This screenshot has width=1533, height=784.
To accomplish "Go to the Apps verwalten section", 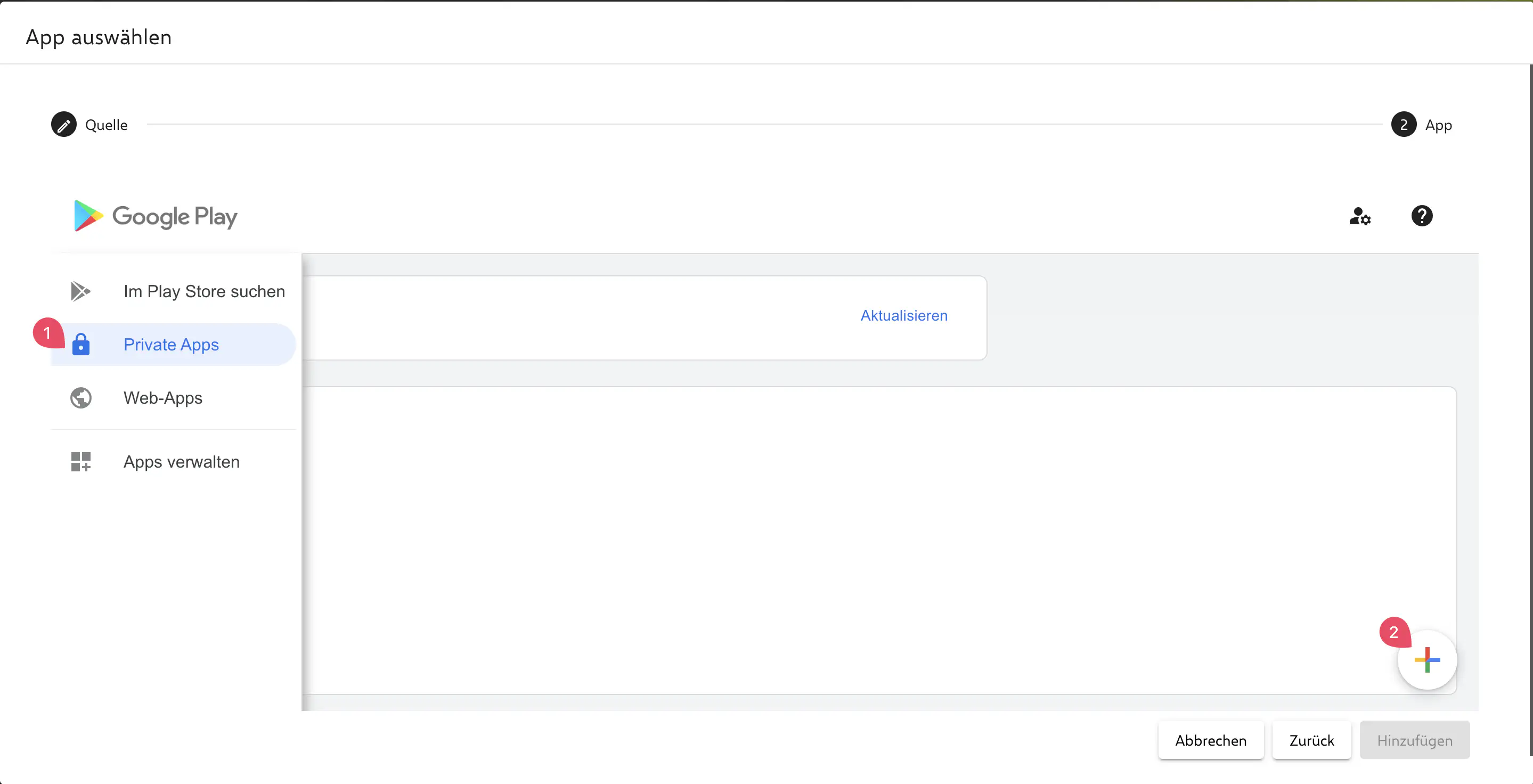I will pyautogui.click(x=182, y=462).
